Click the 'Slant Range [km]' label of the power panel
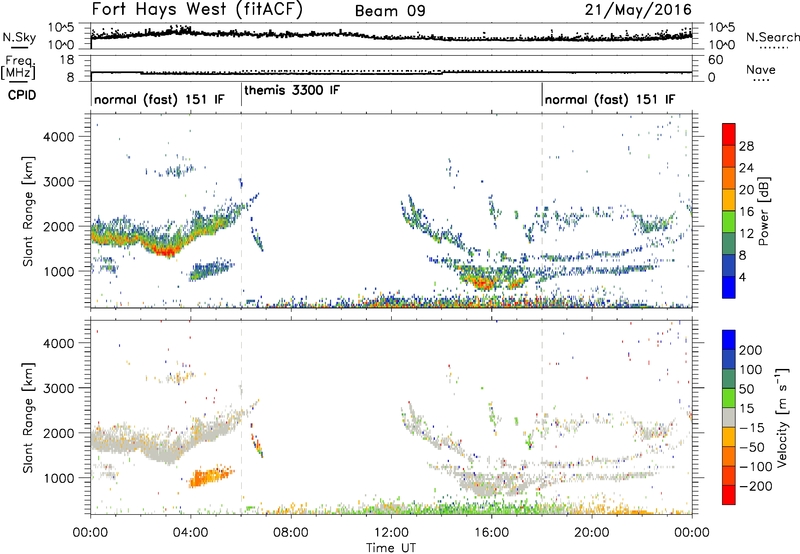Image resolution: width=800 pixels, height=554 pixels. 28,211
